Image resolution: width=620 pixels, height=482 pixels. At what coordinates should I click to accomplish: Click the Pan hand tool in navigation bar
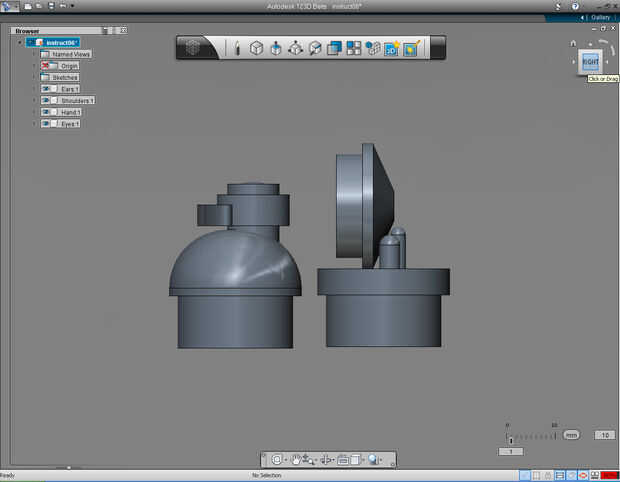(x=297, y=459)
